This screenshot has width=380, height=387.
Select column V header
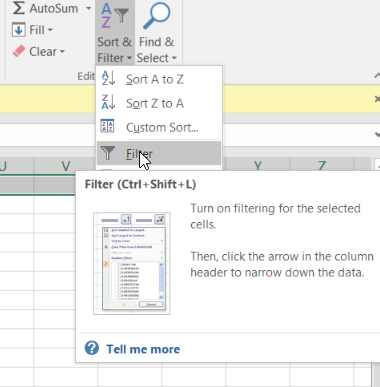coord(66,166)
